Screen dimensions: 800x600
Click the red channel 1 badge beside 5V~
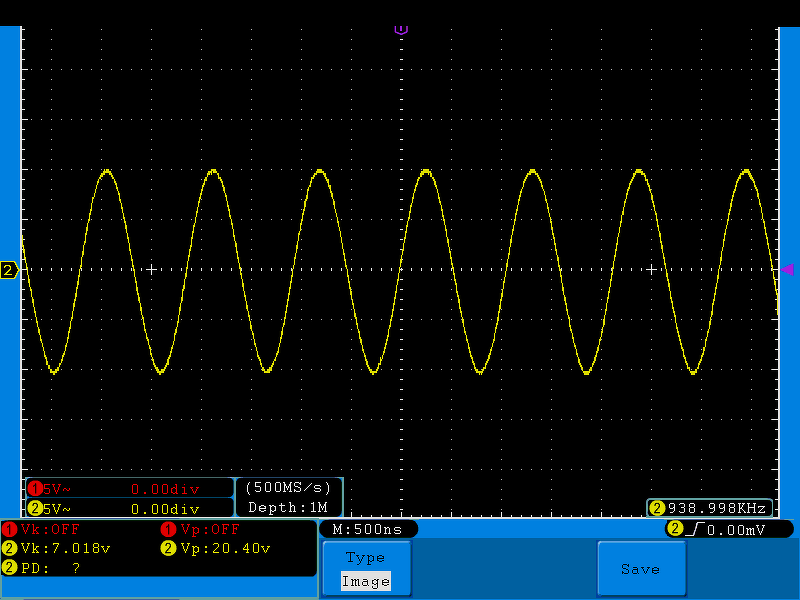click(x=35, y=489)
